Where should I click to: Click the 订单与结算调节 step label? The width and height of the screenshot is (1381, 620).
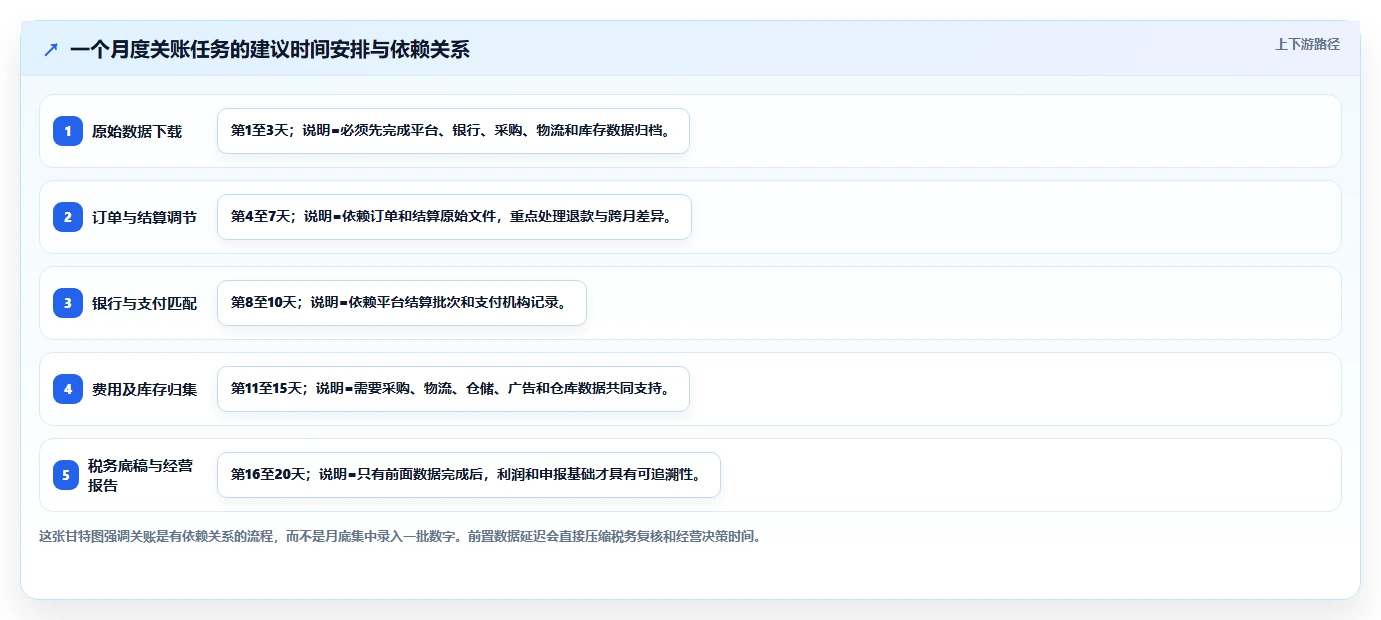144,217
